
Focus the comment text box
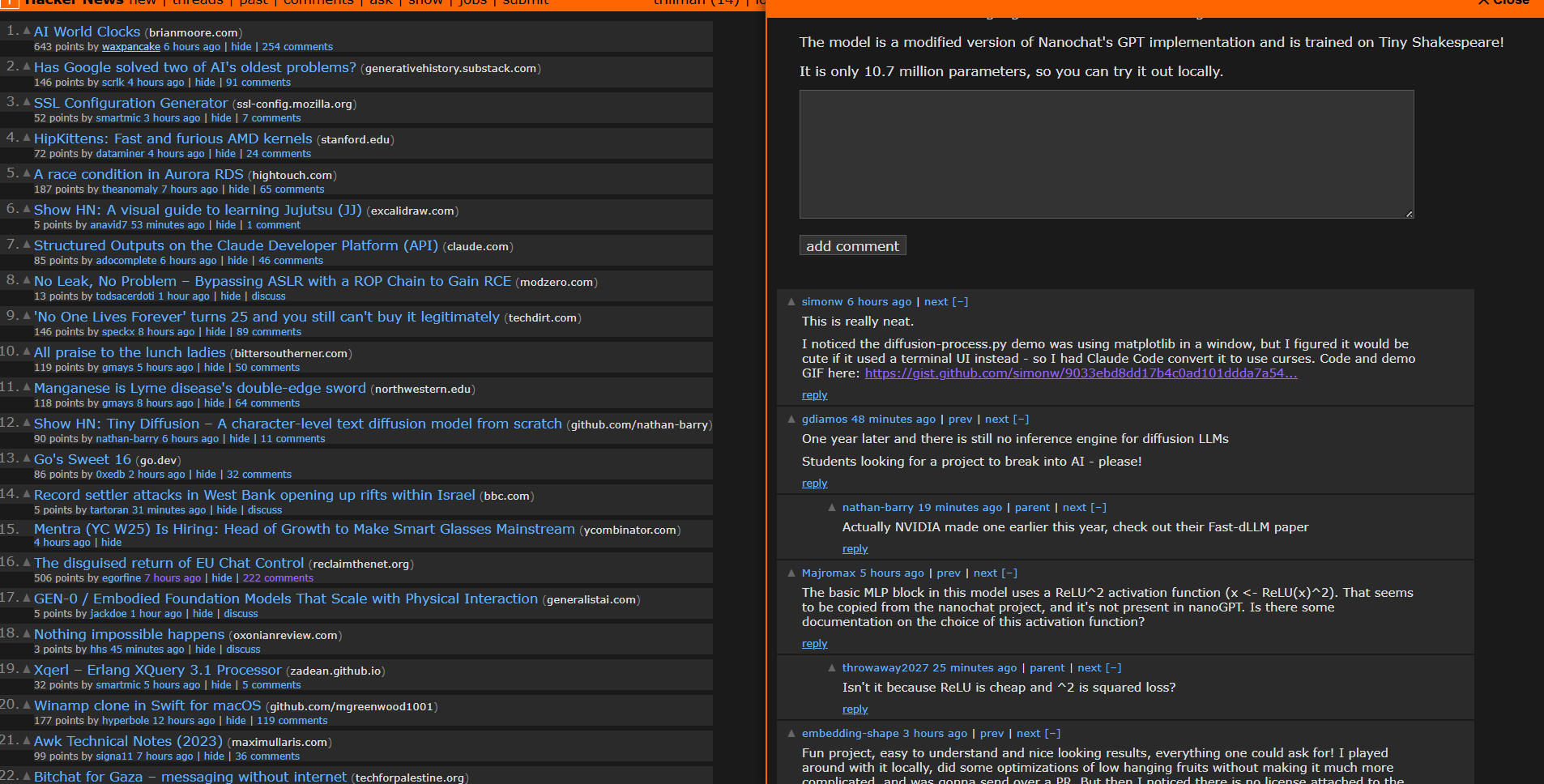[x=1106, y=154]
